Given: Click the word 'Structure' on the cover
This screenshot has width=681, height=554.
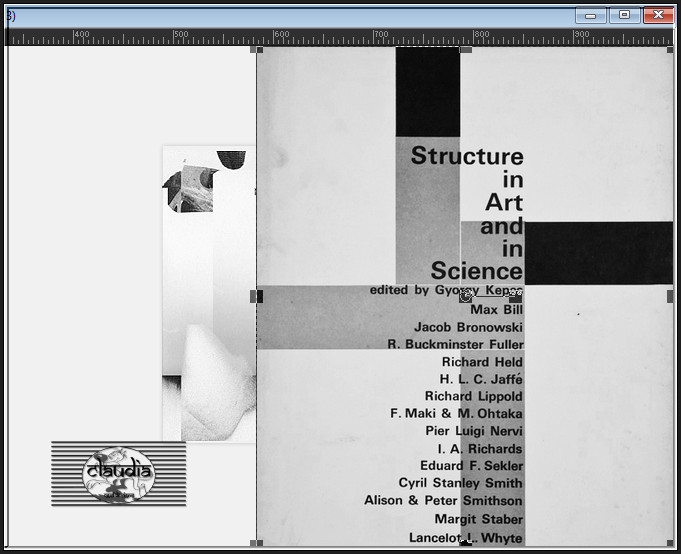Looking at the screenshot, I should pyautogui.click(x=467, y=156).
